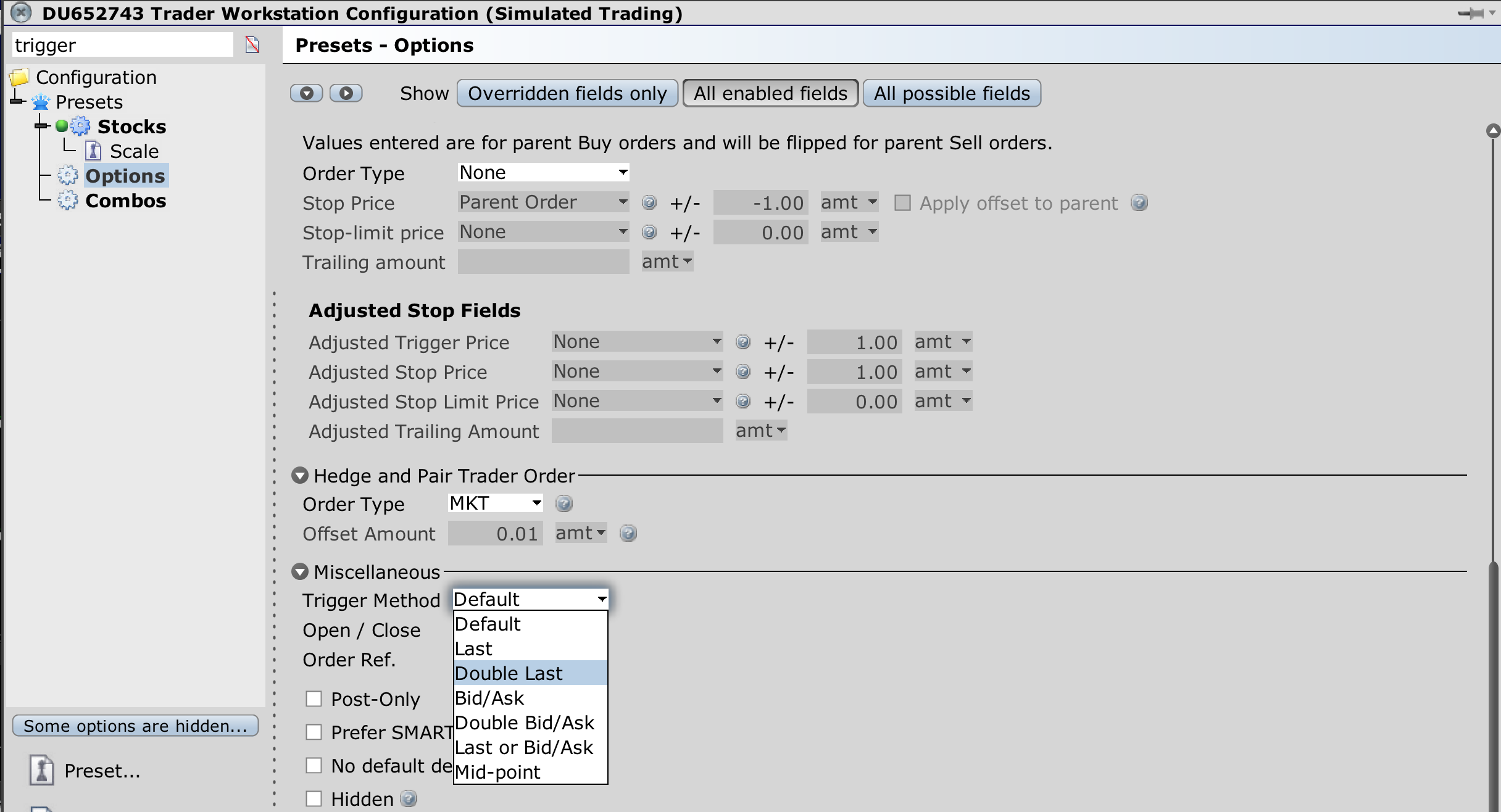This screenshot has width=1501, height=812.
Task: Click the right playback control icon
Action: 345,94
